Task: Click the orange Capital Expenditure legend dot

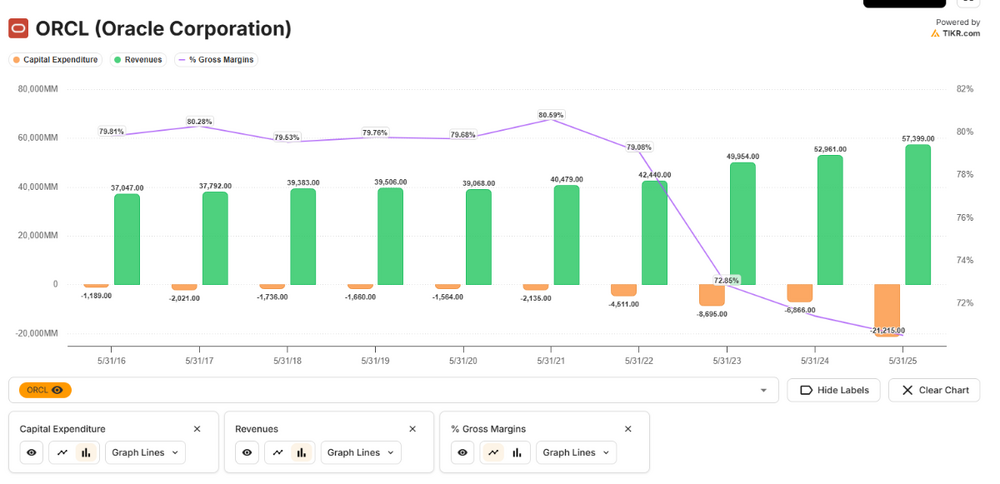Action: click(17, 60)
